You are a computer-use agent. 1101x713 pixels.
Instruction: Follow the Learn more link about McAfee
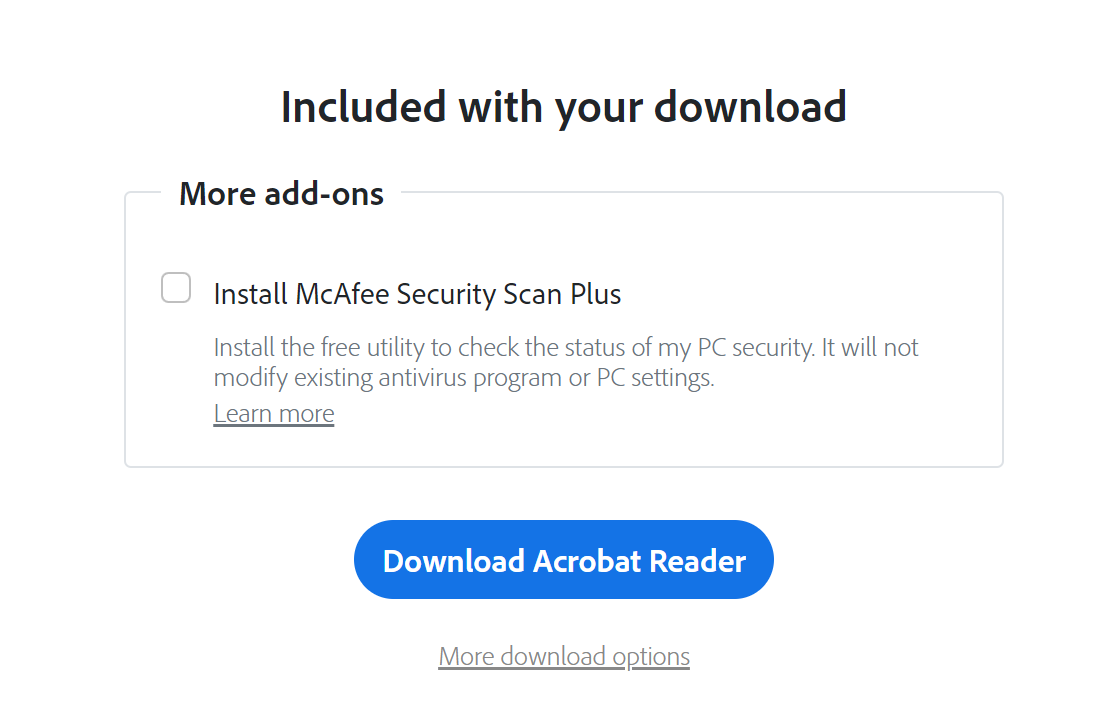(x=274, y=414)
